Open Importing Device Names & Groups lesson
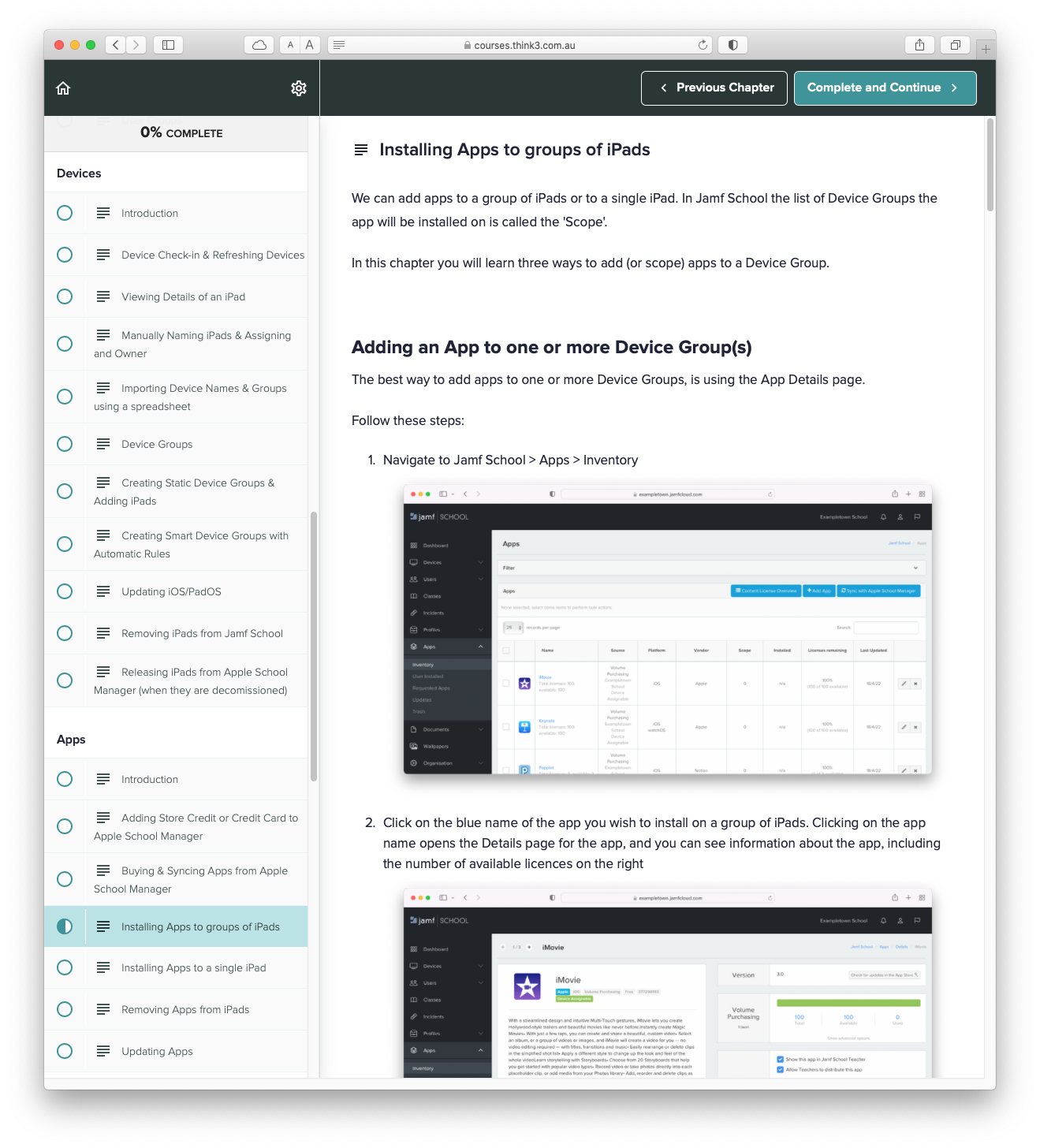This screenshot has height=1148, width=1040. tap(176, 397)
